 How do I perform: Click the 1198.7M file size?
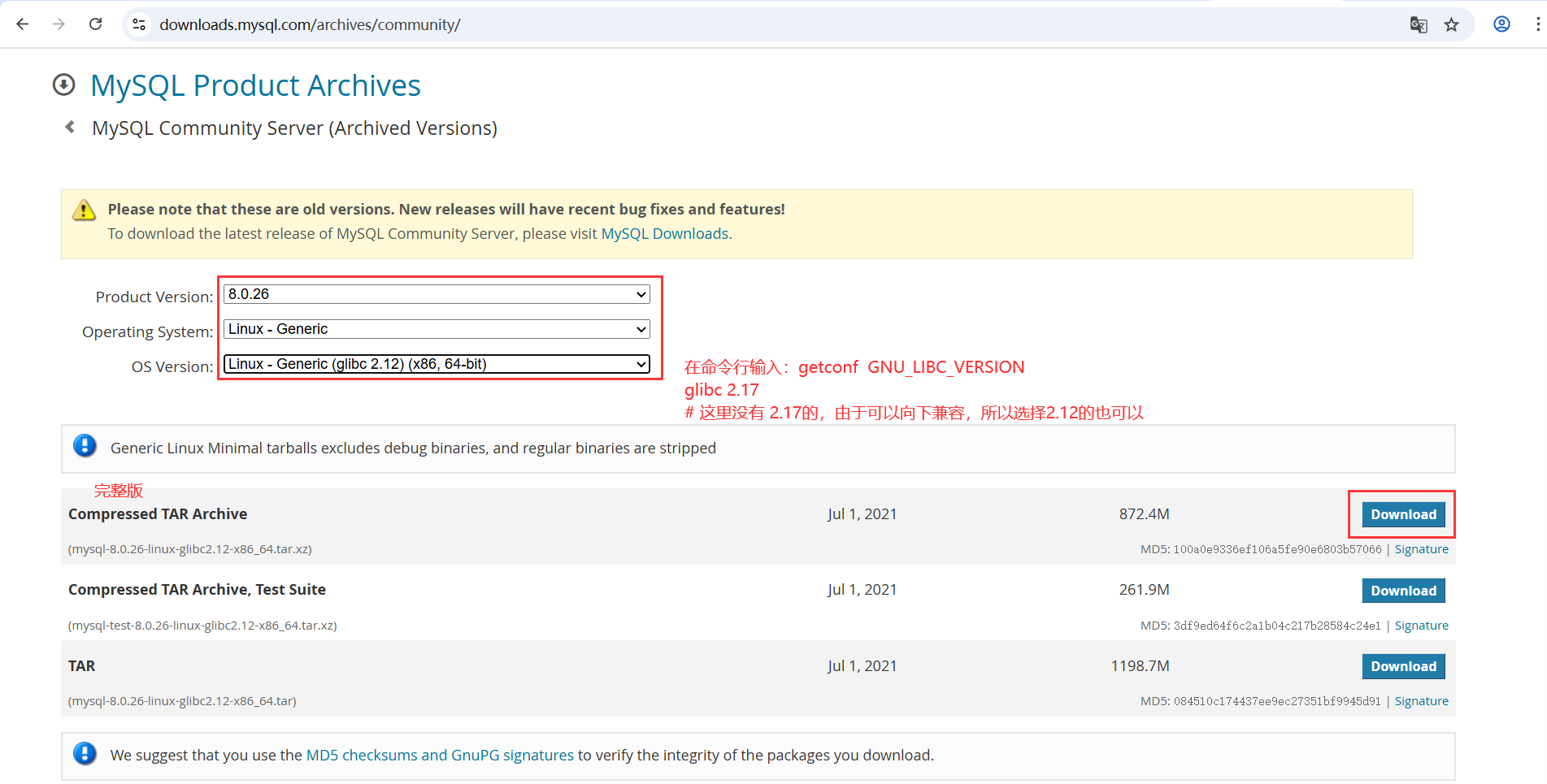[x=1140, y=666]
